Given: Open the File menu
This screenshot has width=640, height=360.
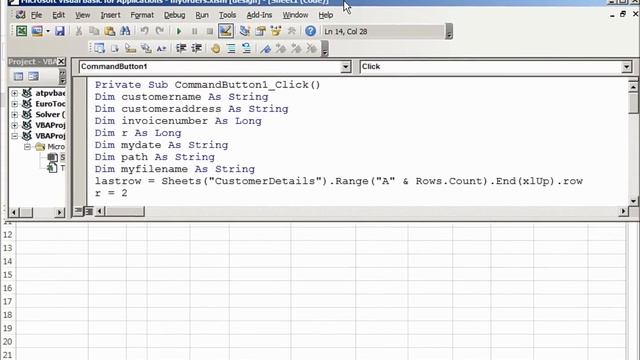Looking at the screenshot, I should tap(36, 15).
